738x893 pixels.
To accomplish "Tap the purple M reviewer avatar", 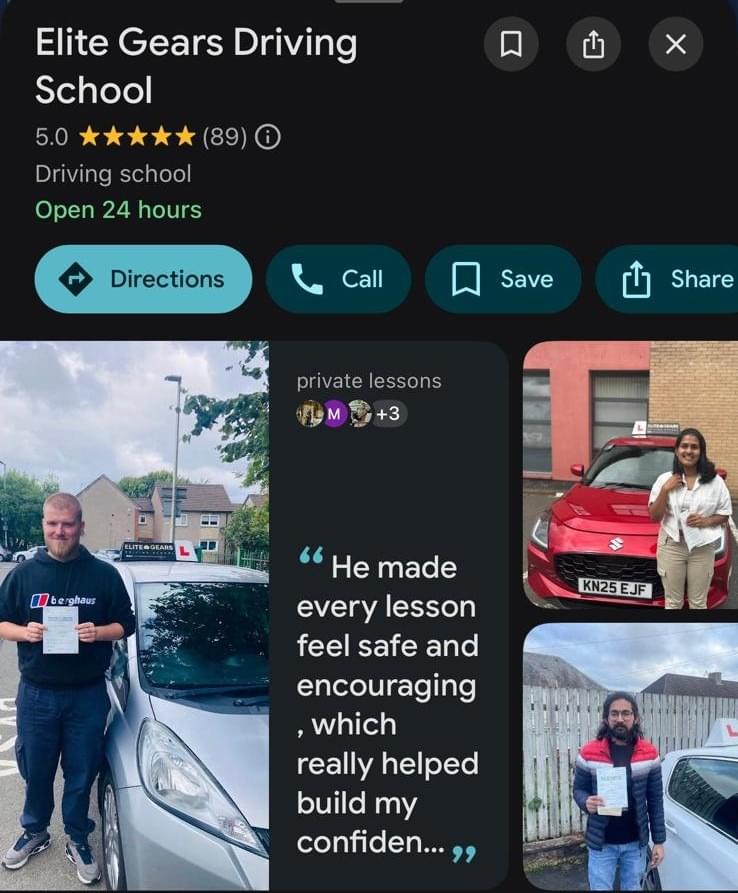I will (x=335, y=414).
